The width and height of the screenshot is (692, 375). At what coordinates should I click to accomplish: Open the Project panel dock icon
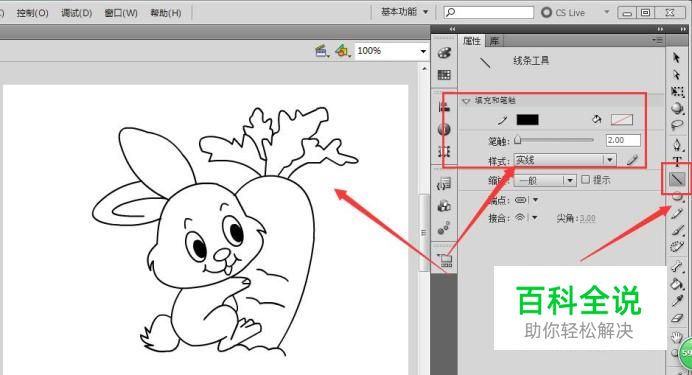(444, 260)
